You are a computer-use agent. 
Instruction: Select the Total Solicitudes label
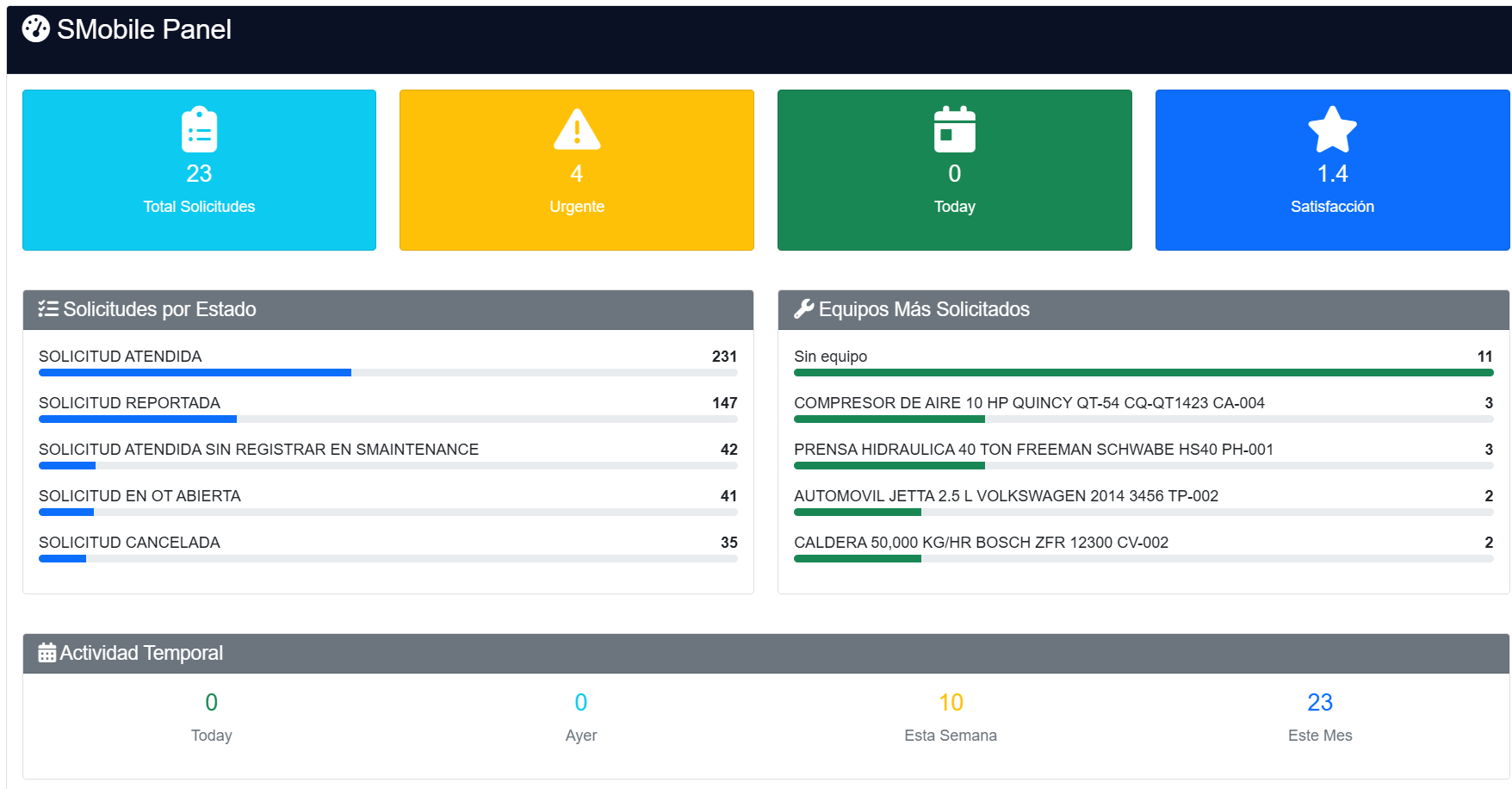(x=199, y=207)
